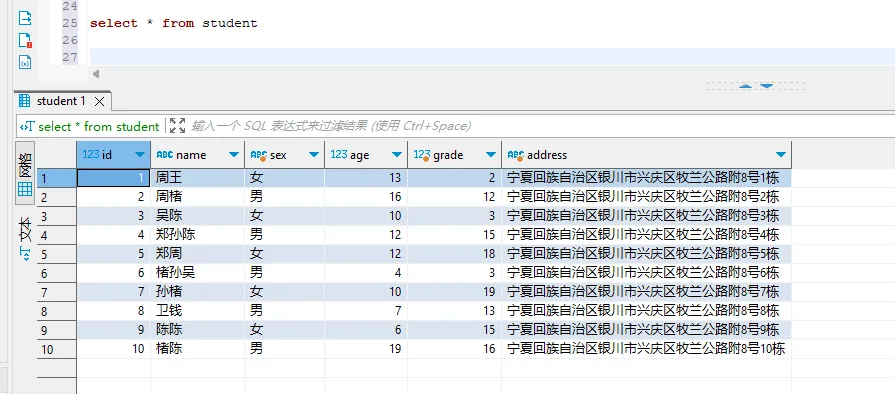Viewport: 895px width, 394px height.
Task: Click the age column header
Action: pos(360,155)
